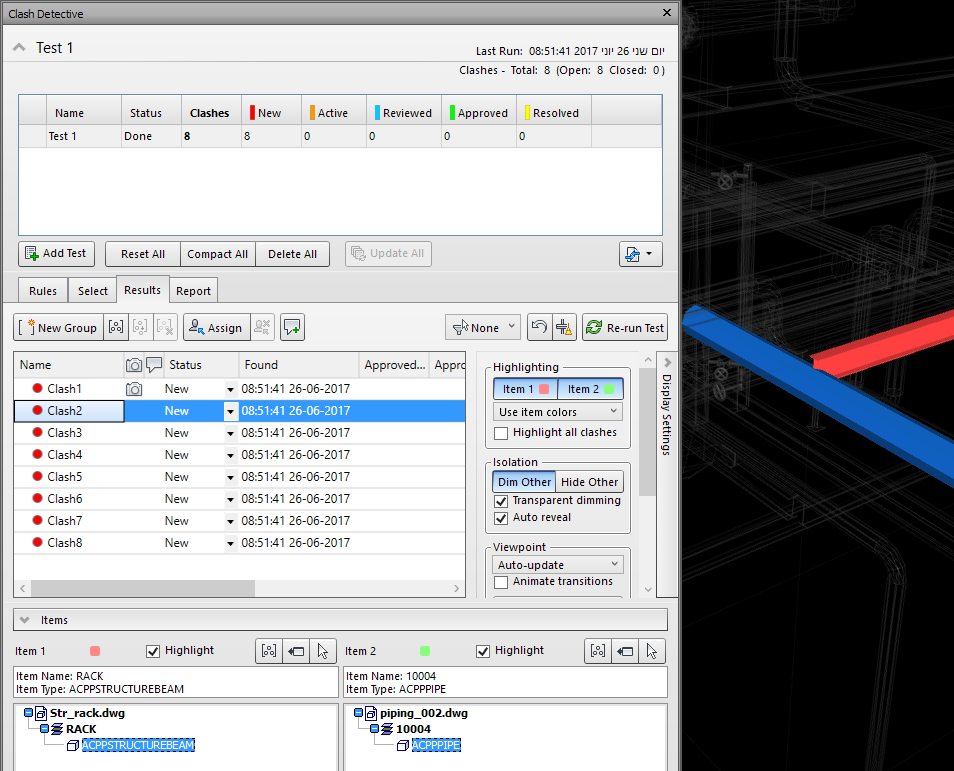Screen dimensions: 954x771
Task: Open the Results tab
Action: coord(142,290)
